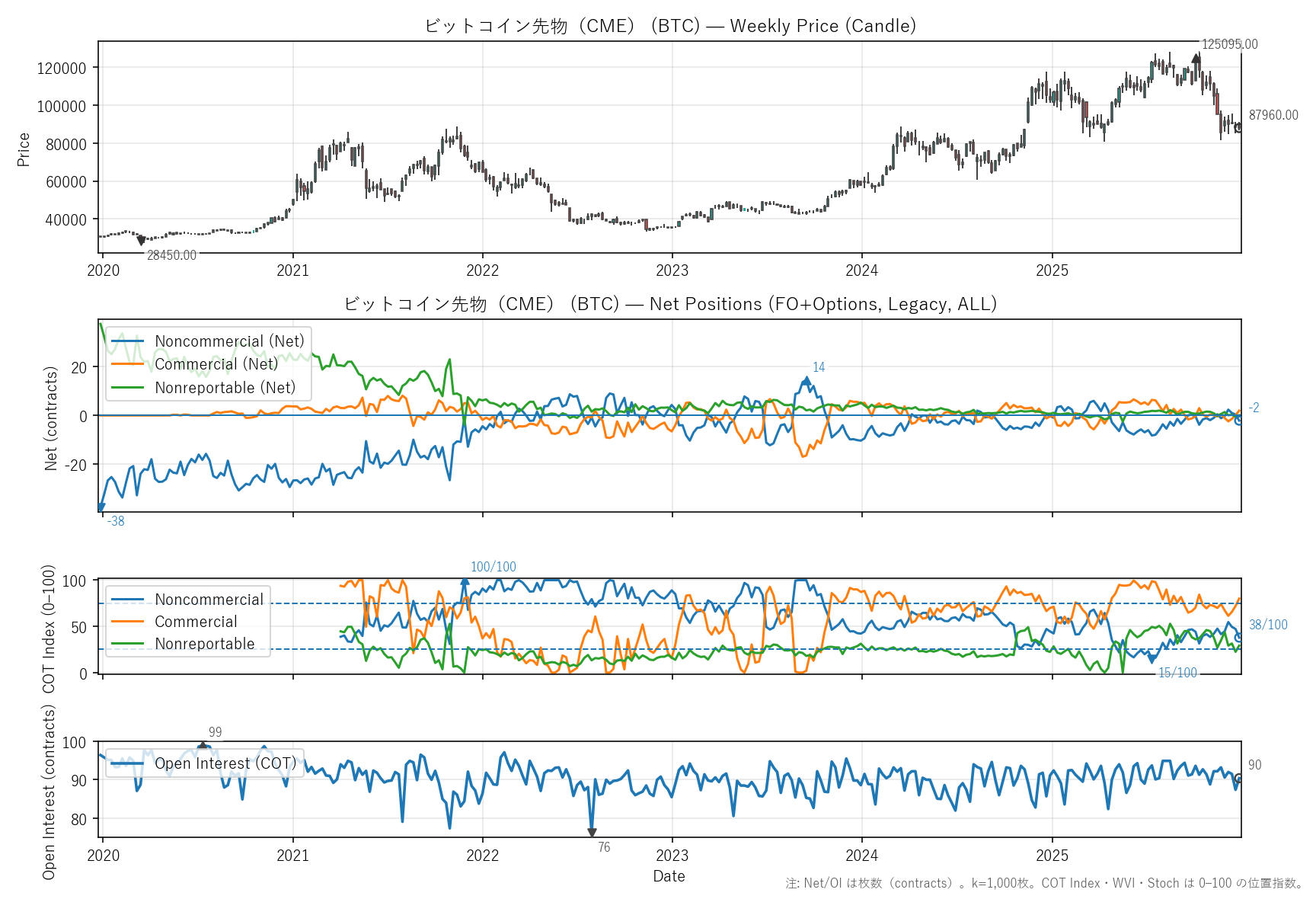Click the 38/100 latest COT Index label
Viewport: 1316px width, 899px height.
pyautogui.click(x=1268, y=625)
